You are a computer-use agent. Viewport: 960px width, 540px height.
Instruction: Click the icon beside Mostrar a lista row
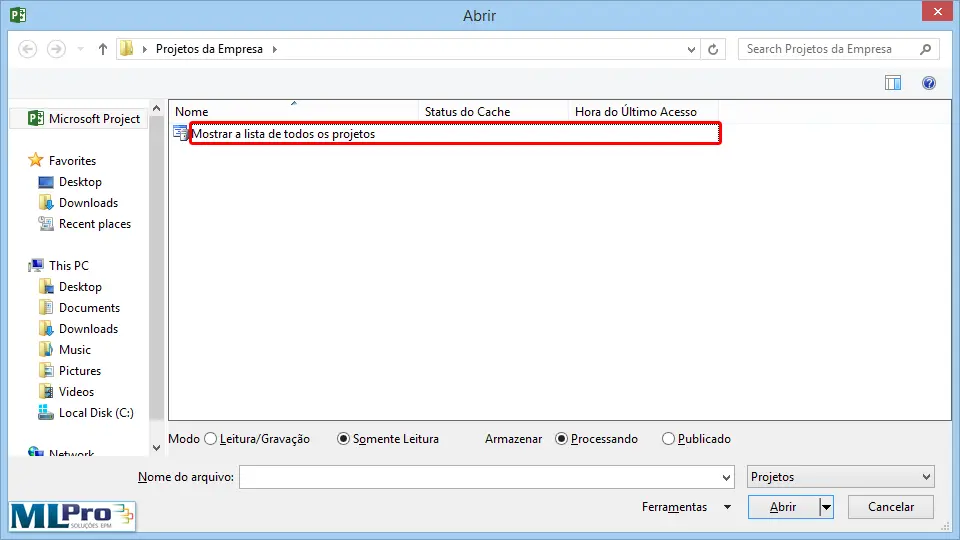coord(180,133)
